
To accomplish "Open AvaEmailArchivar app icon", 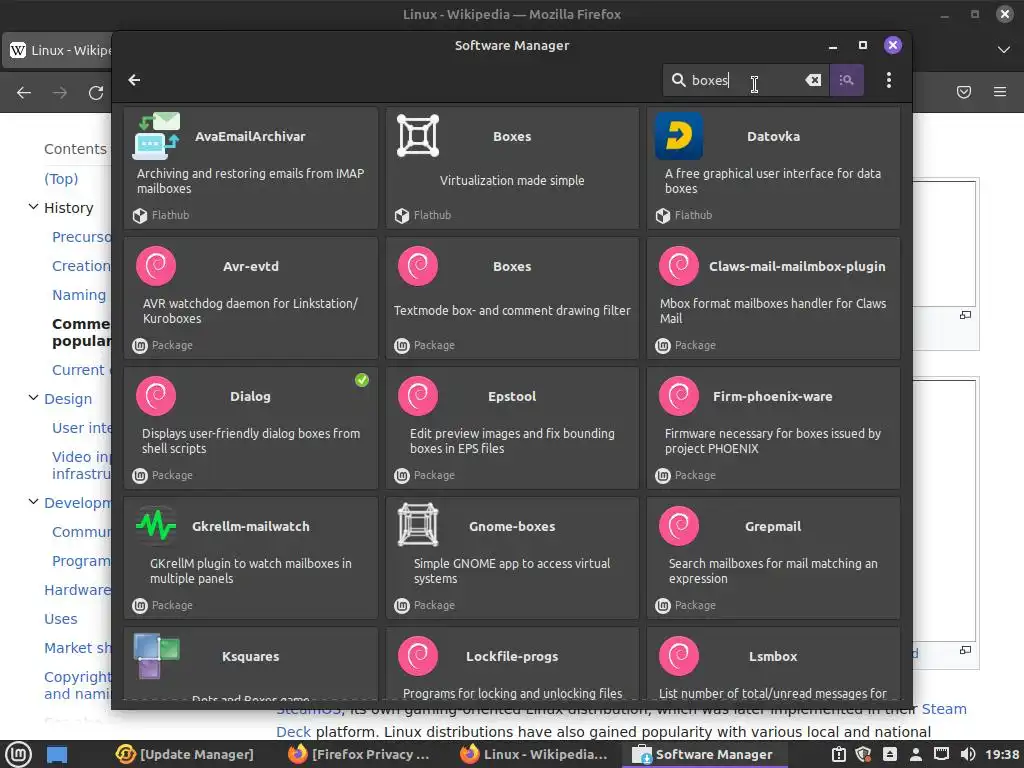I will 155,136.
